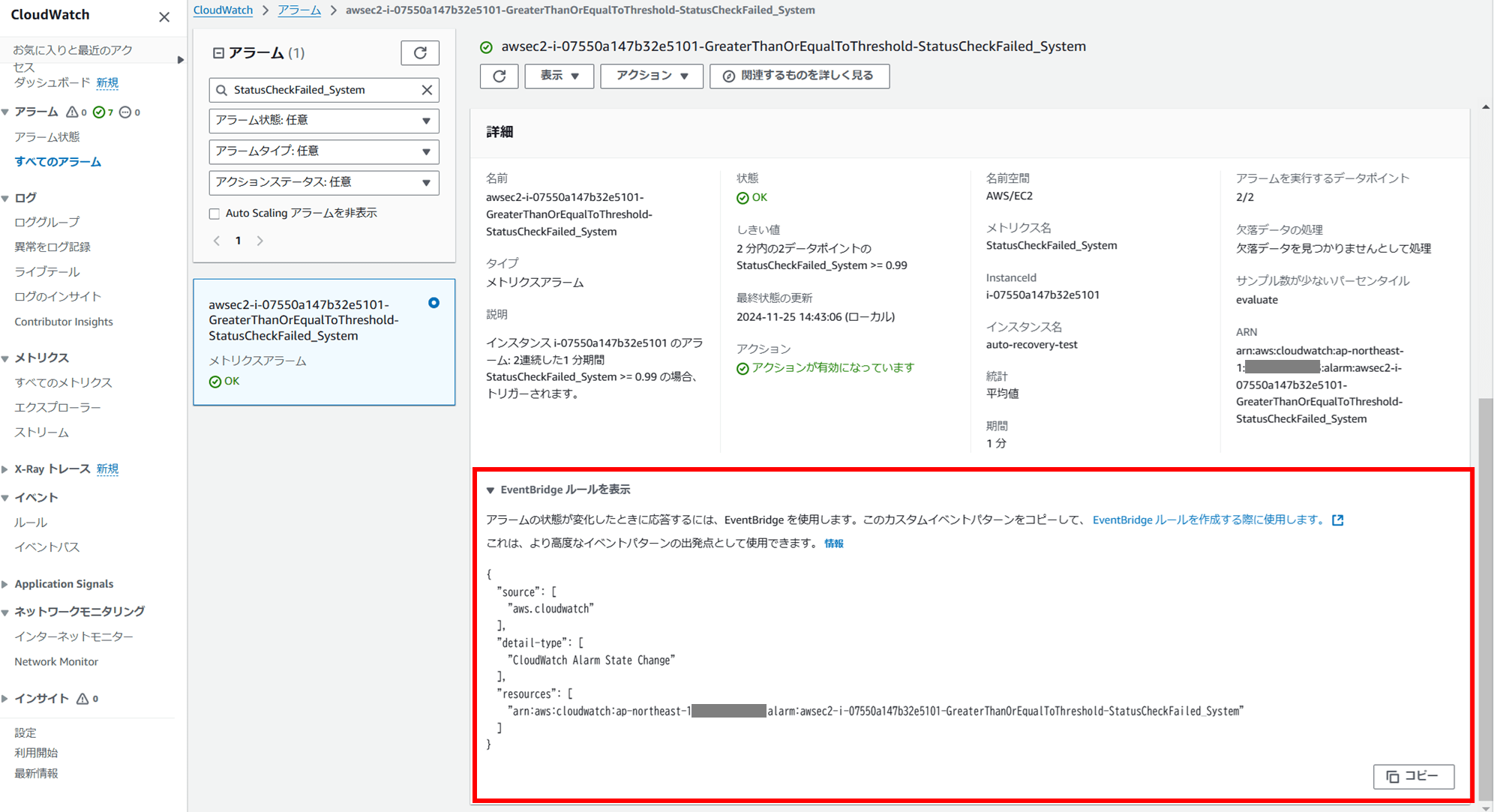
Task: Click the insufficient data count icon in sidebar
Action: [125, 112]
